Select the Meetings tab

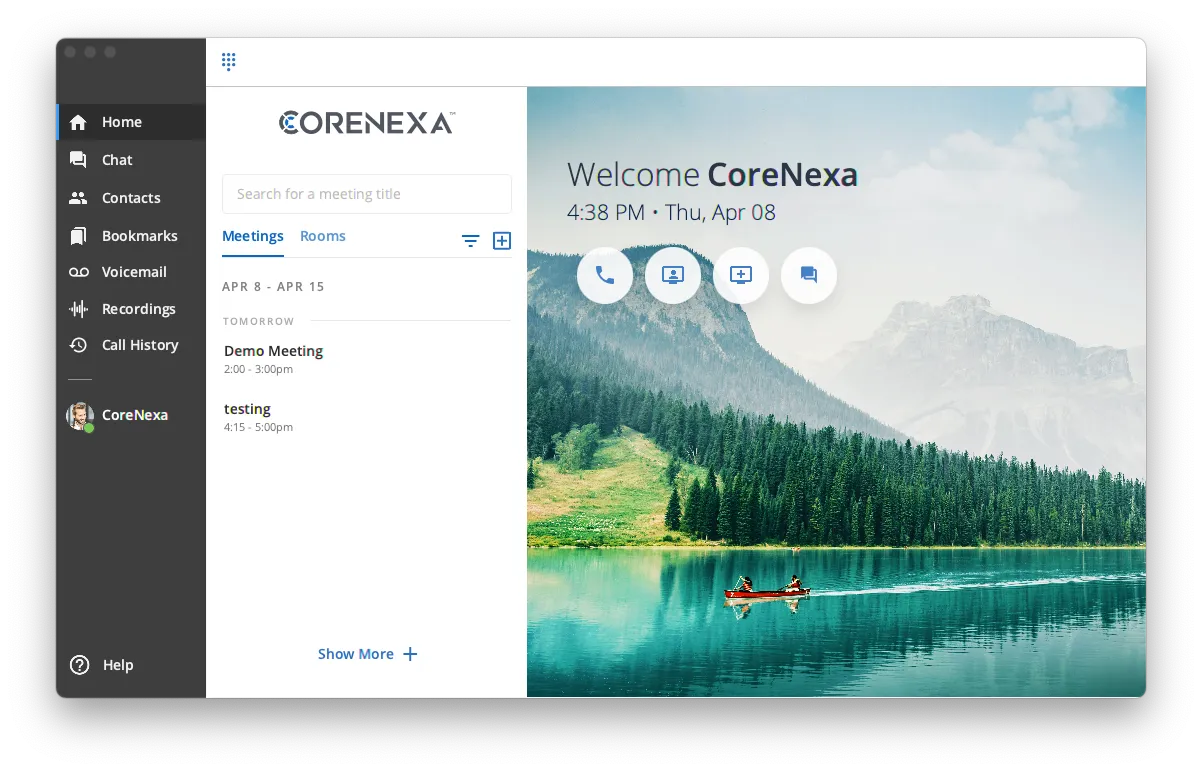pyautogui.click(x=252, y=235)
